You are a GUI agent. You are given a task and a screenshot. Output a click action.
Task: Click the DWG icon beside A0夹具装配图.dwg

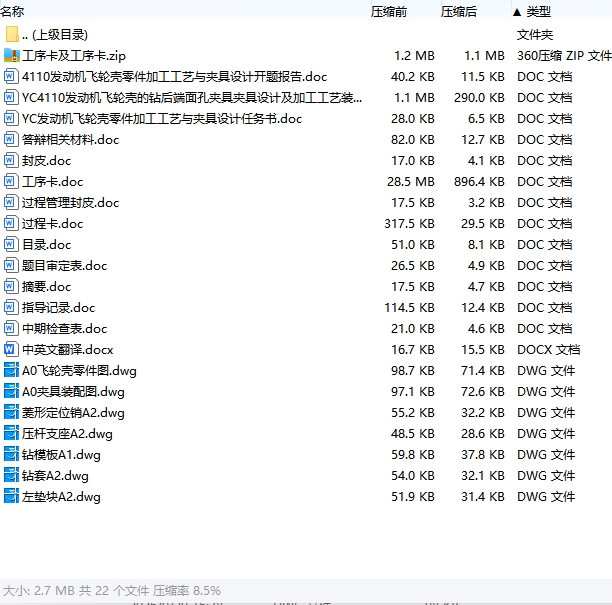(11, 391)
